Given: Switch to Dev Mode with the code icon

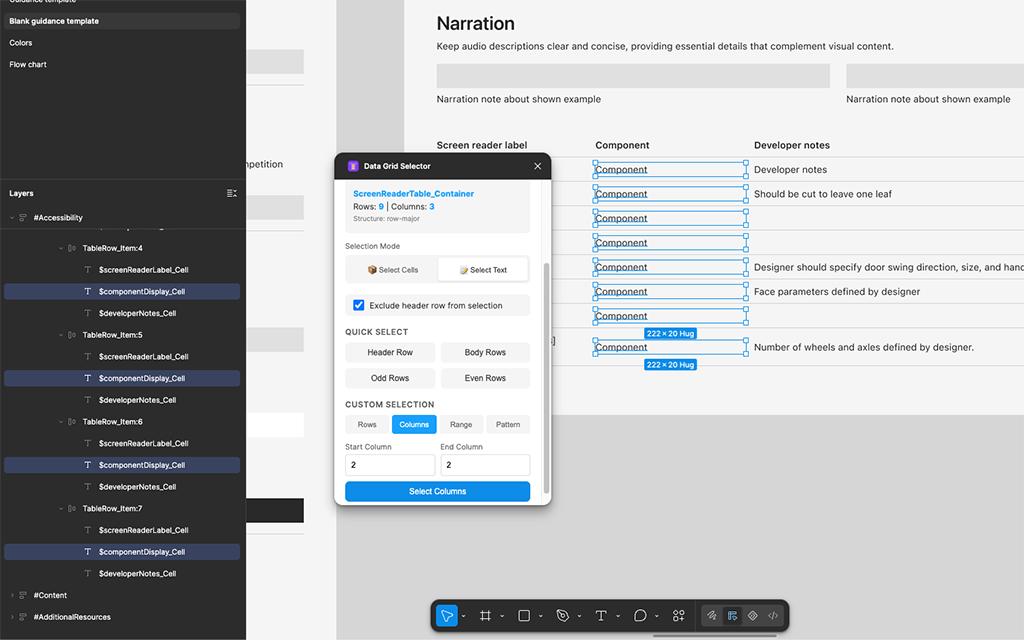Looking at the screenshot, I should pos(773,615).
